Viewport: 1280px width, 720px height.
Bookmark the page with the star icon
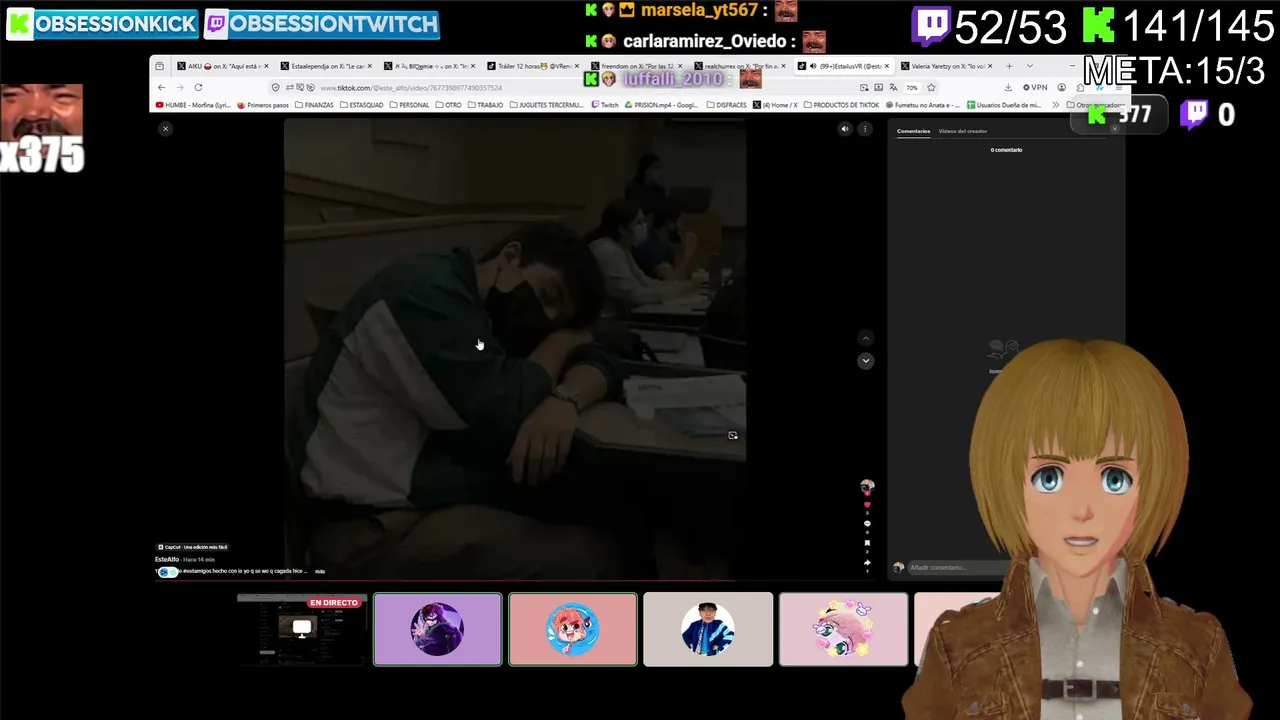click(x=931, y=87)
